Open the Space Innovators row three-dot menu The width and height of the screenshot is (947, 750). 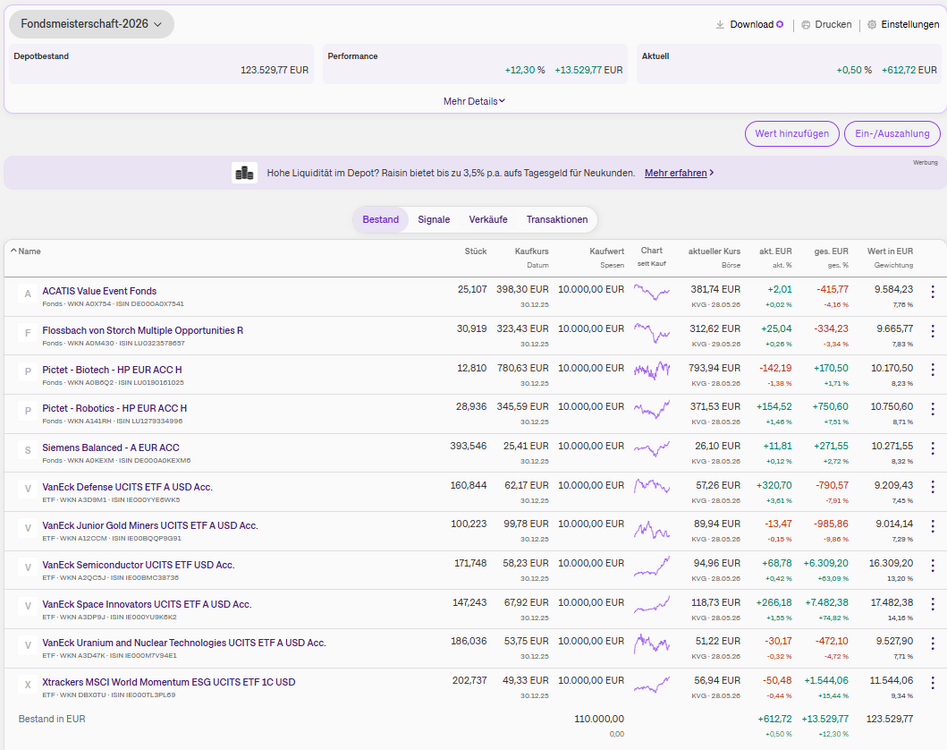tap(933, 604)
